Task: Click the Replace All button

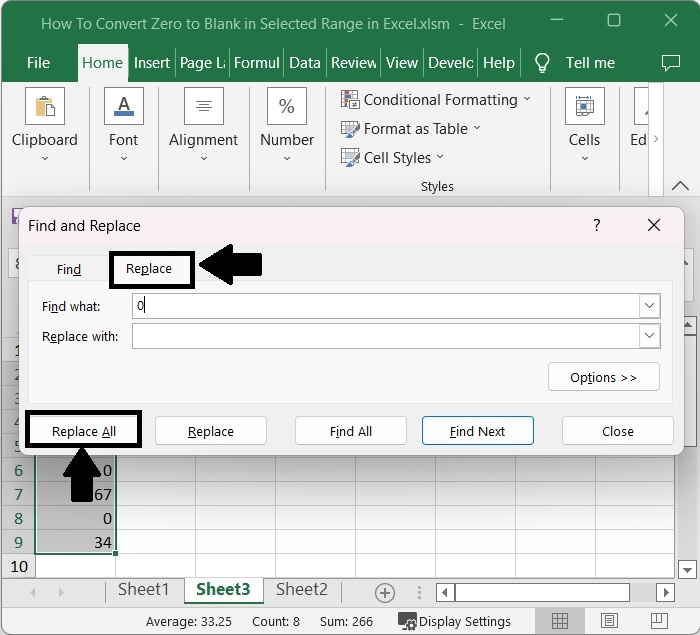Action: click(x=84, y=431)
